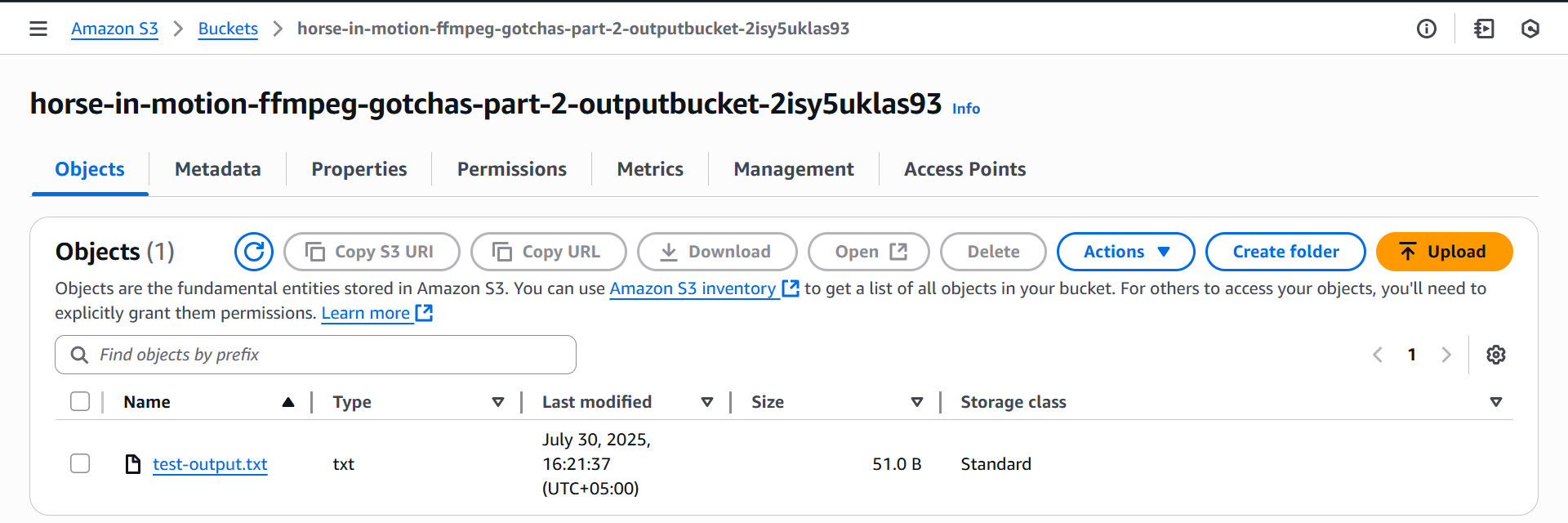Screen dimensions: 1568x523
Task: Open the test-output.txt object link
Action: tap(210, 464)
